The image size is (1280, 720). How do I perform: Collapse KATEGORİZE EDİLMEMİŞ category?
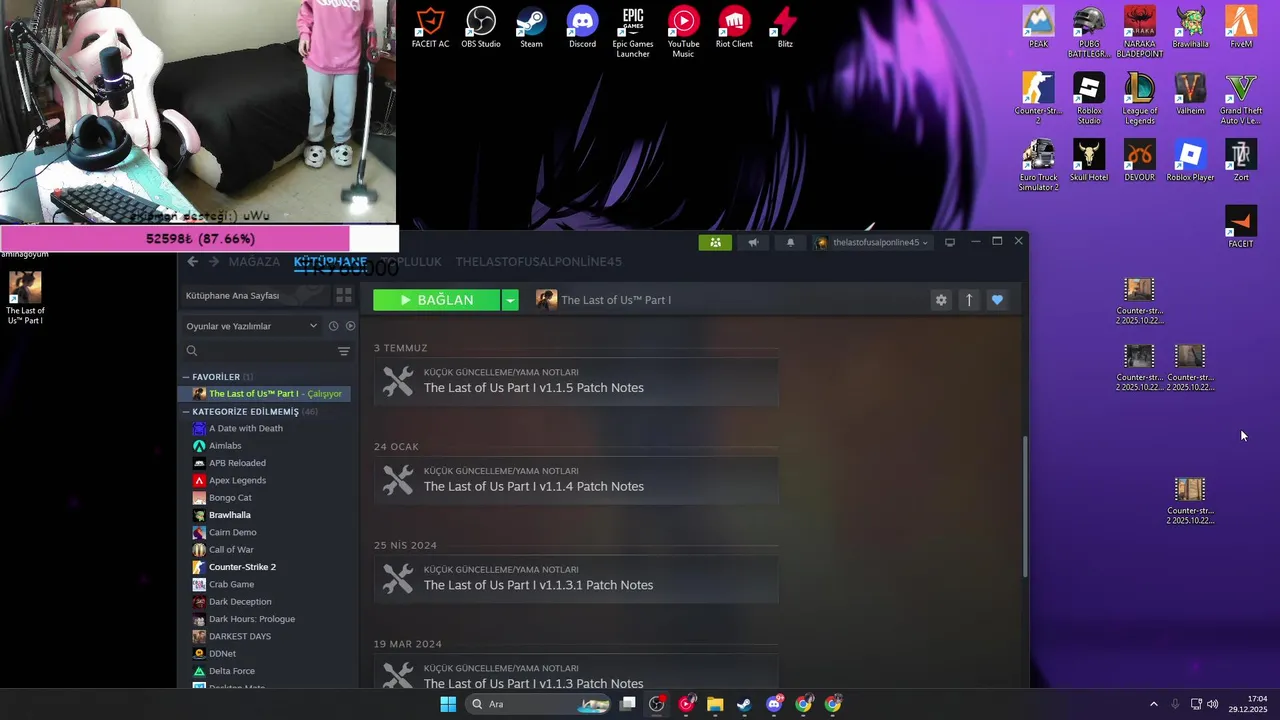click(186, 411)
